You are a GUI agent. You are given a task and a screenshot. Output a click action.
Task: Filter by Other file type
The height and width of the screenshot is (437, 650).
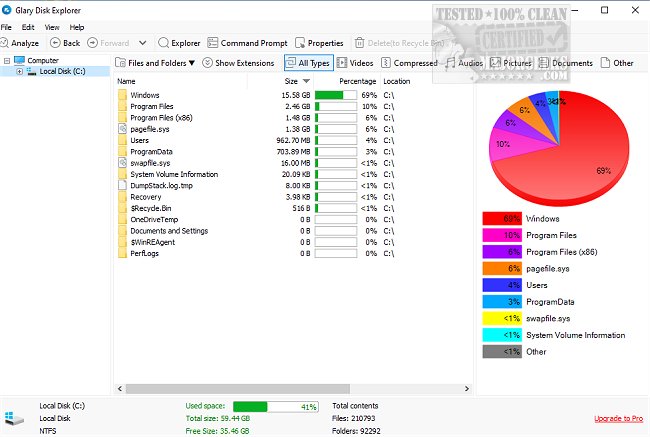coord(617,63)
